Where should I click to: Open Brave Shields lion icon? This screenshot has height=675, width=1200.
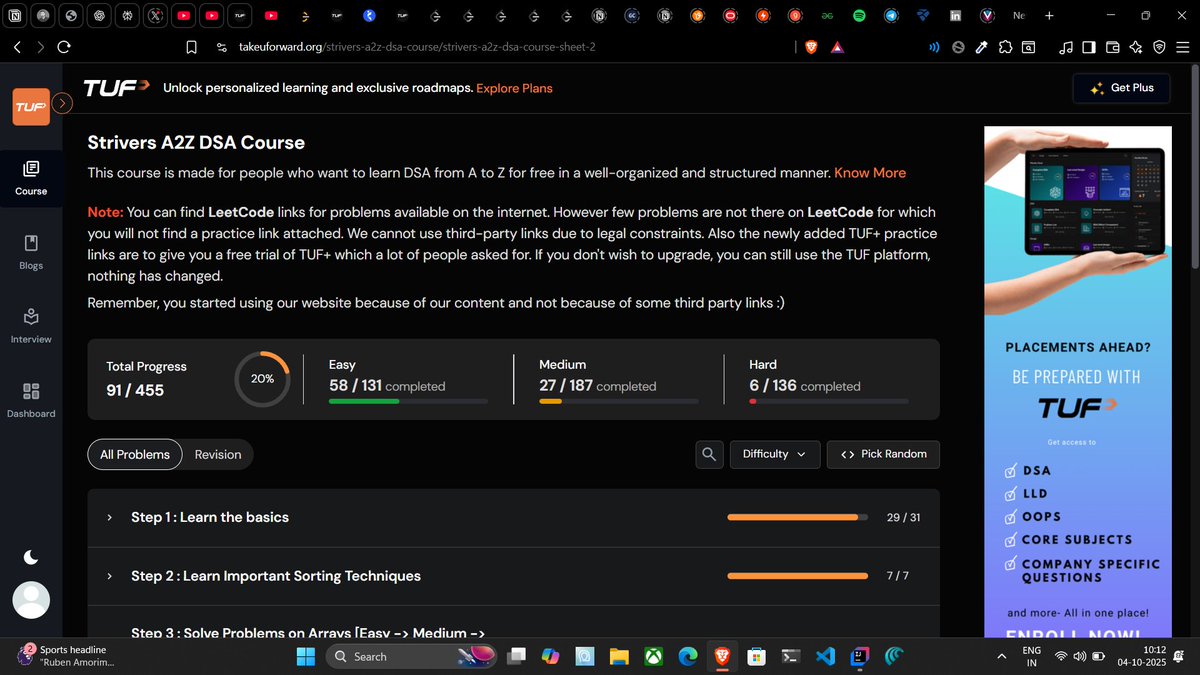812,47
